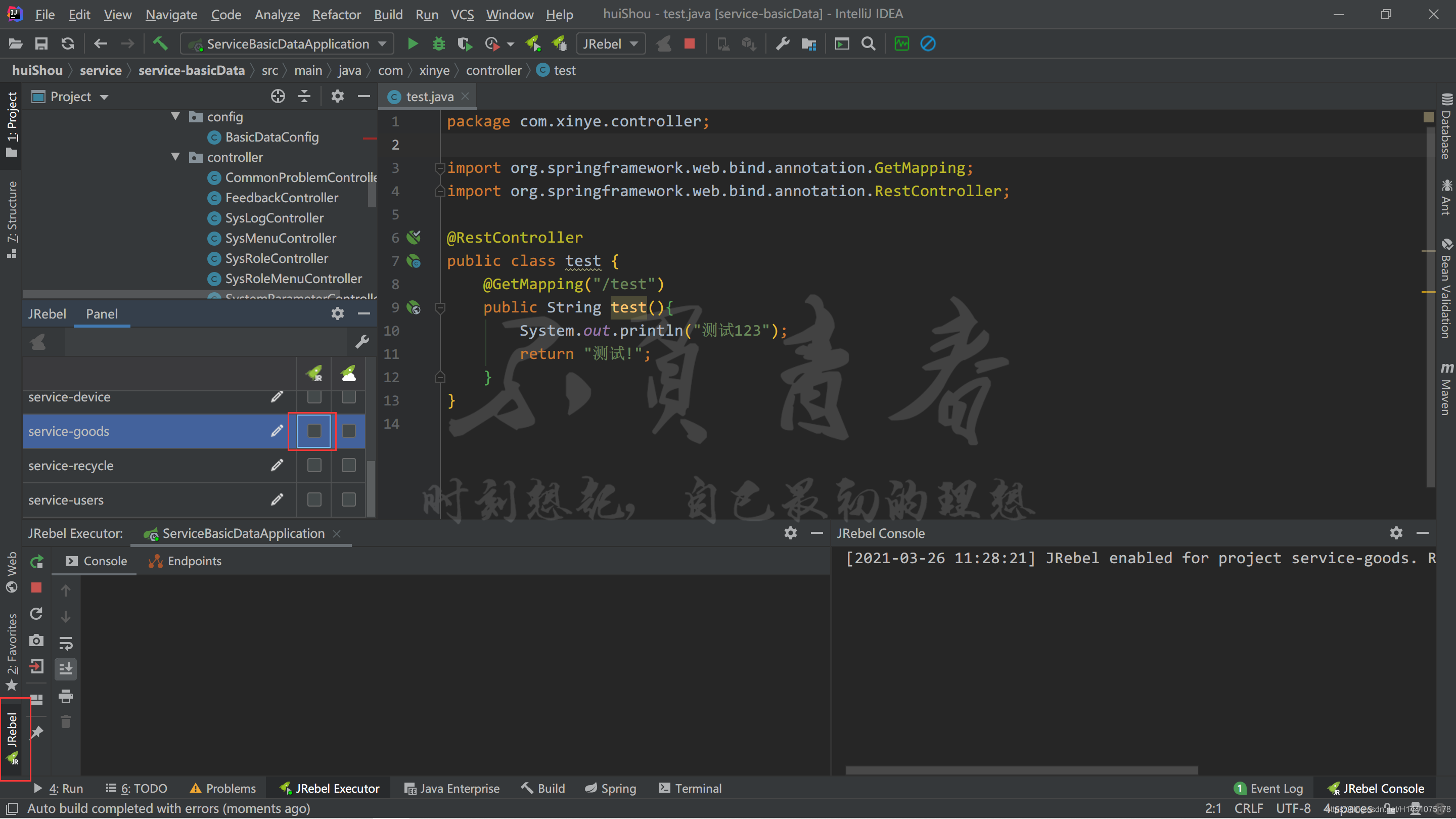
Task: Click the JRebel Panel tab
Action: 102,313
